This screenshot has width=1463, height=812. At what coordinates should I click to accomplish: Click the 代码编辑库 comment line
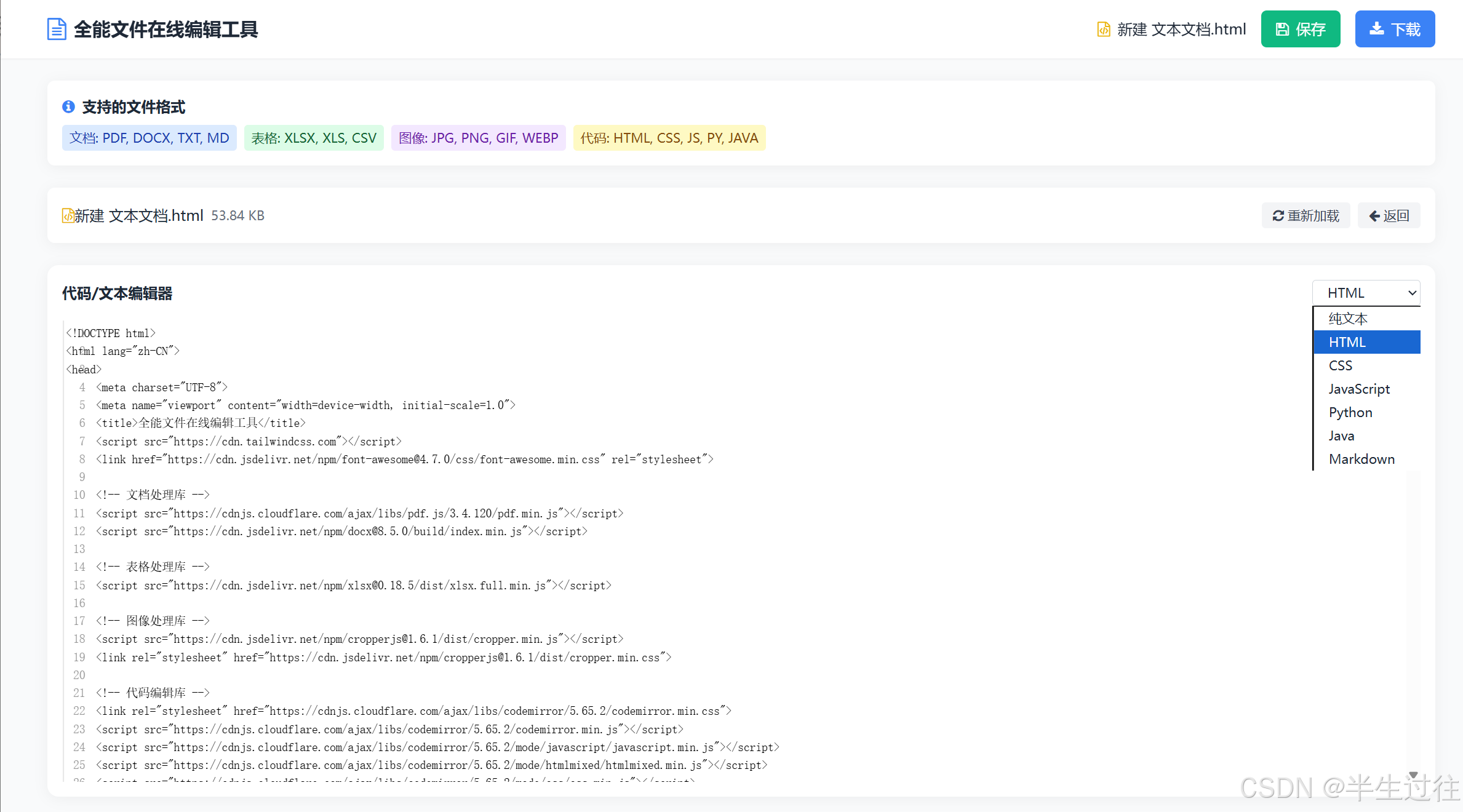pos(153,693)
